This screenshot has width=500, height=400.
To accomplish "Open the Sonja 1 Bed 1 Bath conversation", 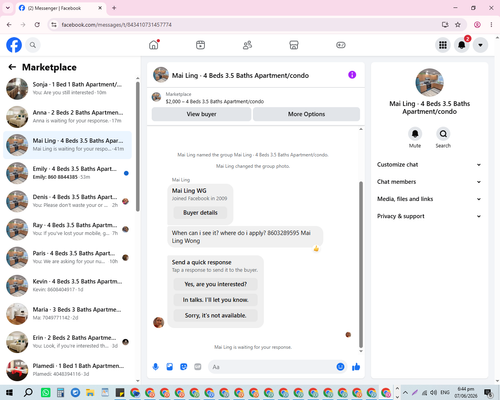I will pos(68,89).
